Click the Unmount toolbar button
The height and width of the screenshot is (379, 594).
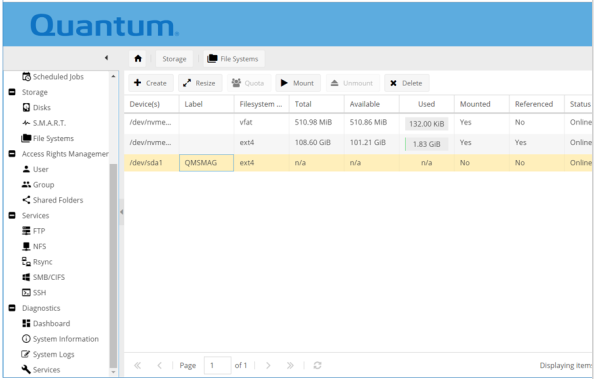click(x=352, y=83)
